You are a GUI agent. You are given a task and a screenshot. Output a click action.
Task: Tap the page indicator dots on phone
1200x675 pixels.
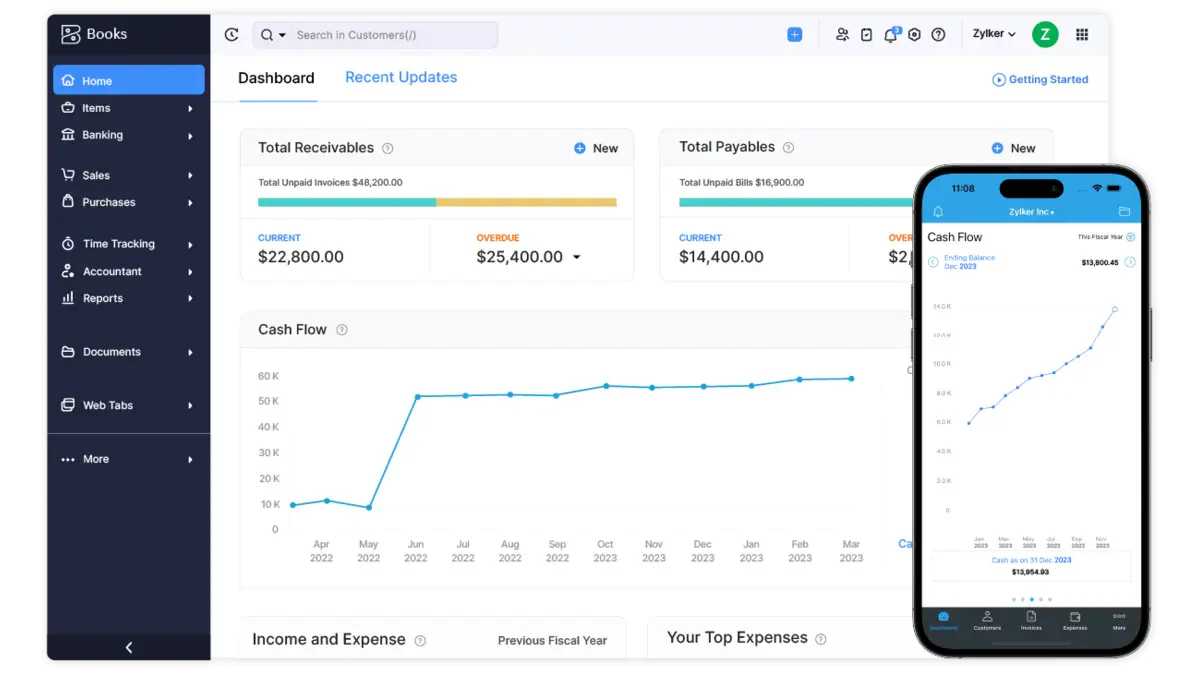click(x=1031, y=599)
